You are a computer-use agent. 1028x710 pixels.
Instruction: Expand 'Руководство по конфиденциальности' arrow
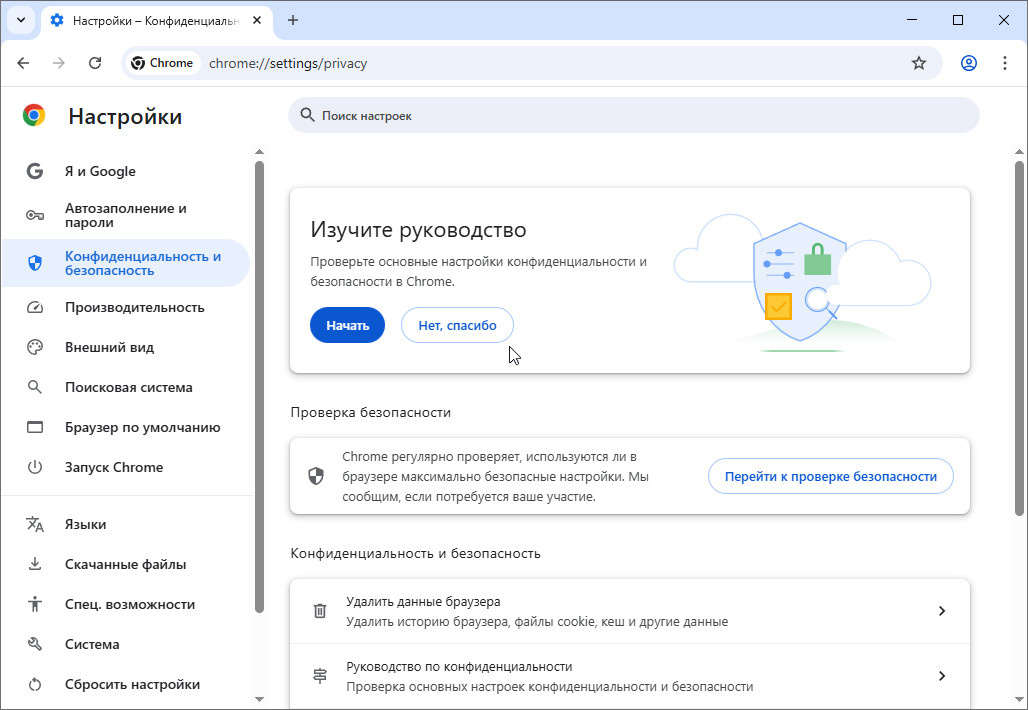[x=941, y=676]
